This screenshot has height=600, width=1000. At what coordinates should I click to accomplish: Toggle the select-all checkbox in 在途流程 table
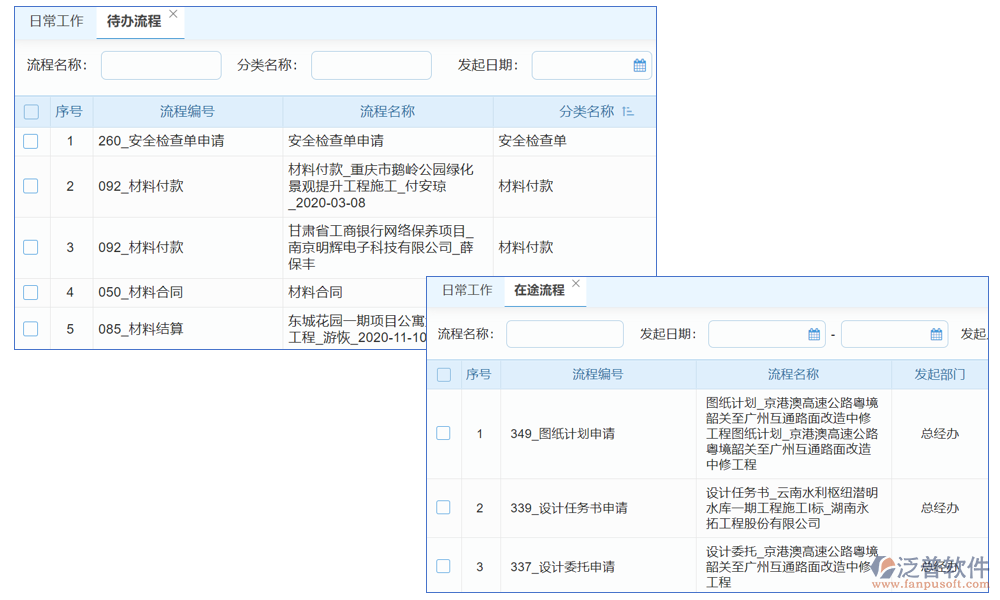tap(443, 373)
